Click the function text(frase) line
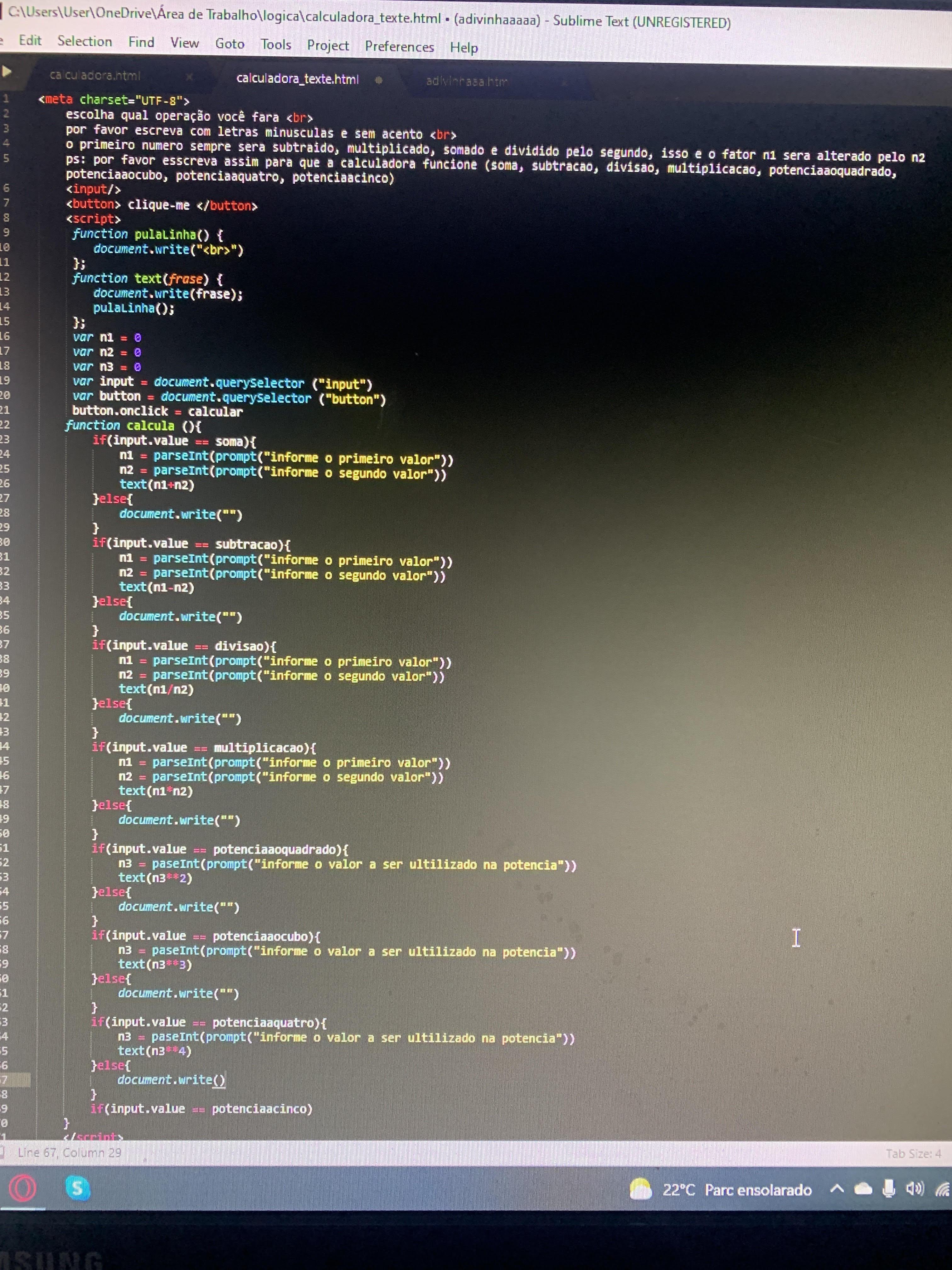The image size is (952, 1270). coord(147,278)
